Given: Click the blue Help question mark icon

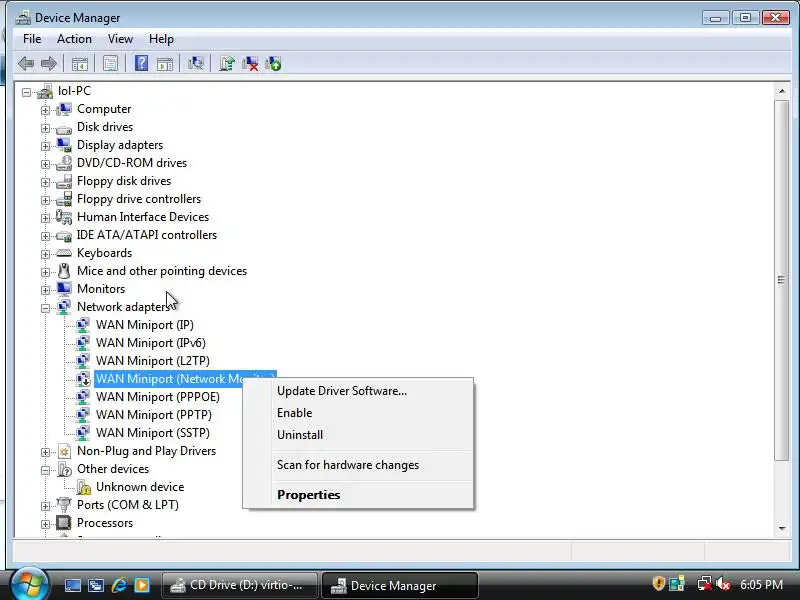Looking at the screenshot, I should click(x=141, y=63).
